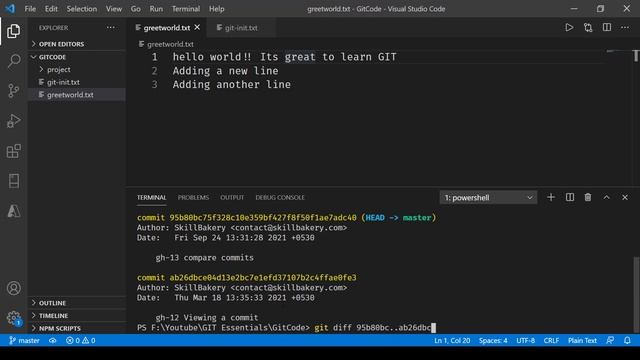Split the editor to the right
640x360 pixels.
(607, 27)
